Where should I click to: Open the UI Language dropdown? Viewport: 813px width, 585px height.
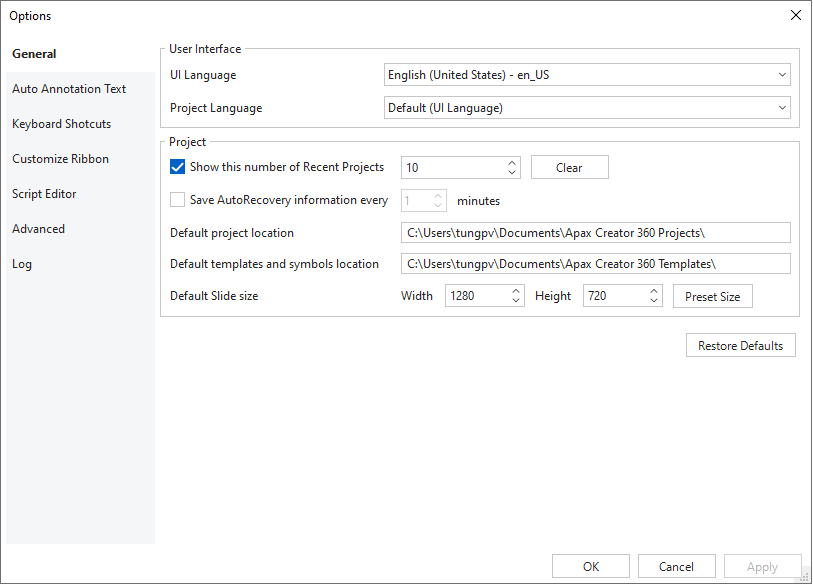point(587,75)
